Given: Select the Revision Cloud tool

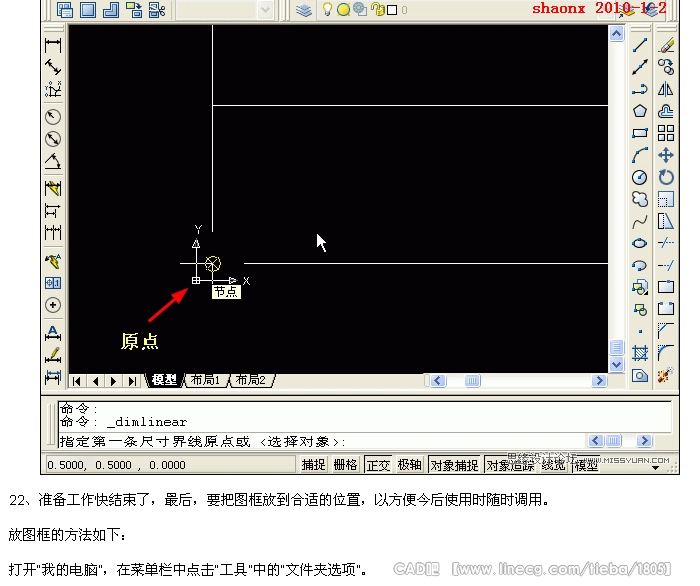Looking at the screenshot, I should click(x=640, y=199).
